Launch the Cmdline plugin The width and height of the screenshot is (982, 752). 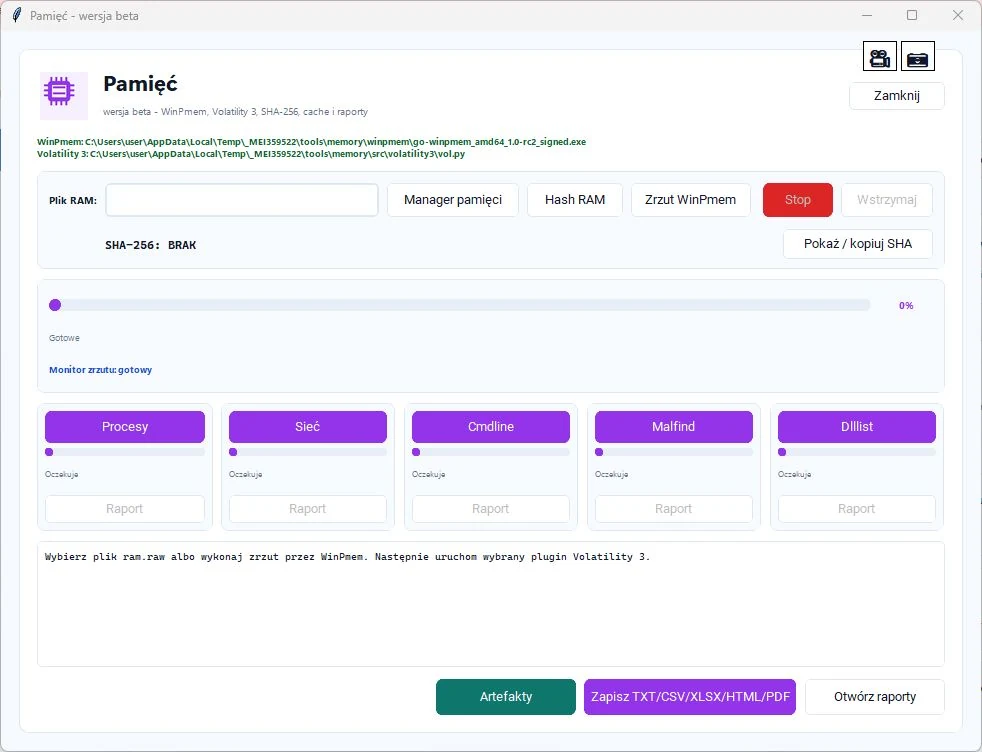pyautogui.click(x=490, y=426)
